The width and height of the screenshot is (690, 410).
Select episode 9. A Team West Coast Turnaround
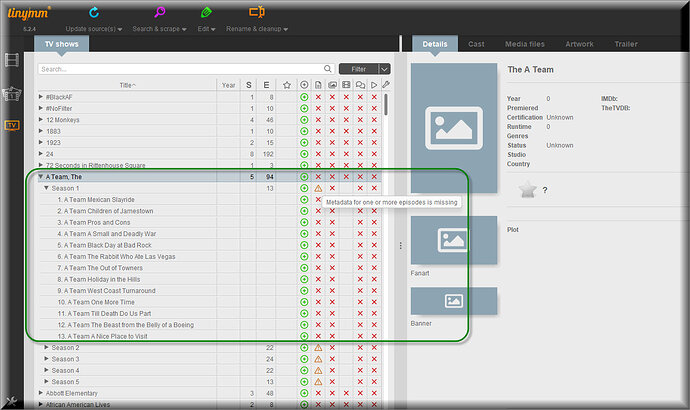coord(106,291)
